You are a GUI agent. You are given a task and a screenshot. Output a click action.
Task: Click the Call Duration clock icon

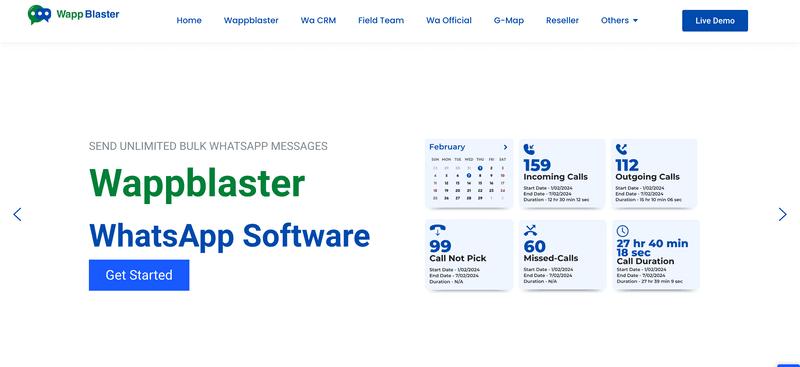(x=623, y=231)
